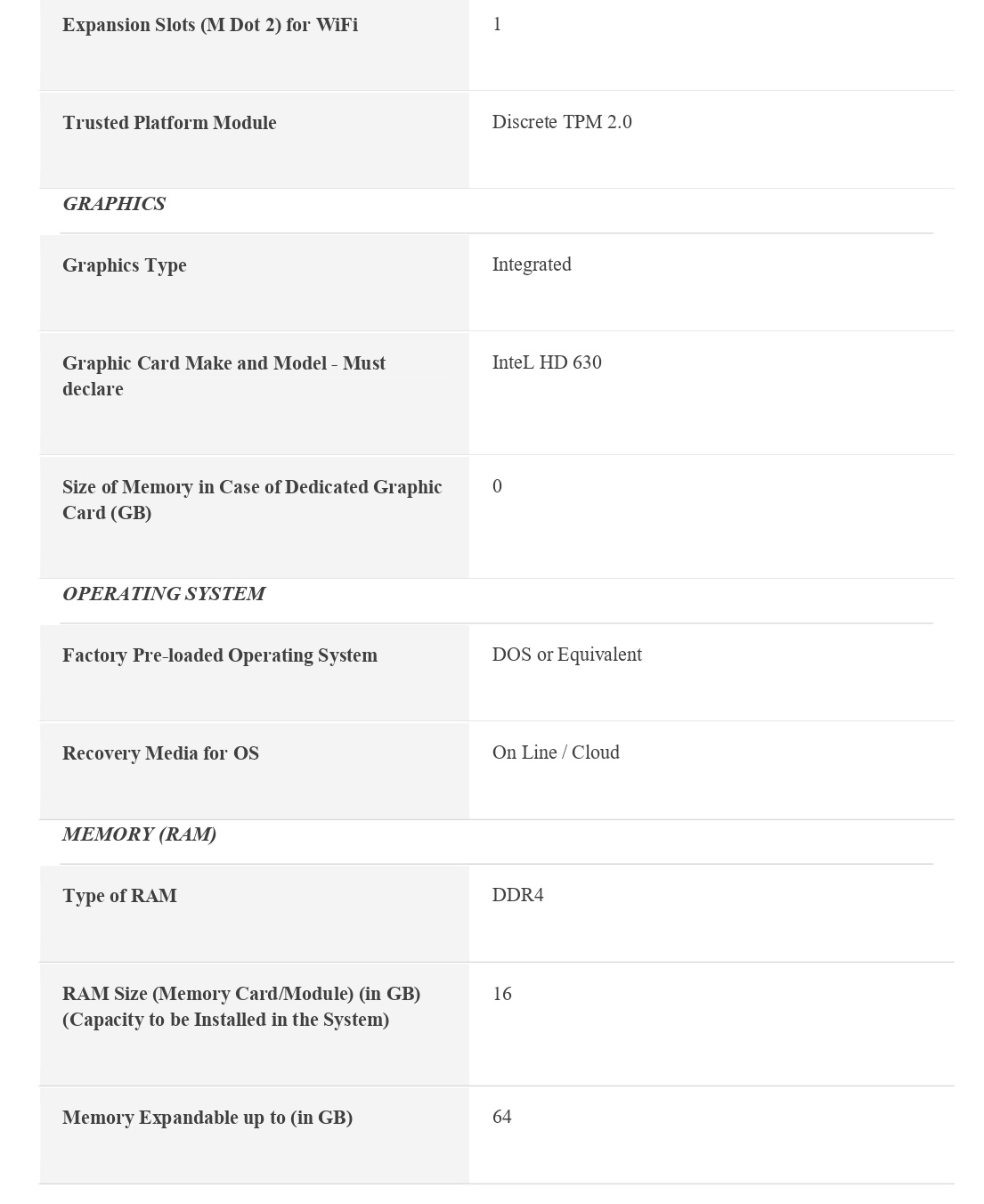Image resolution: width=984 pixels, height=1204 pixels.
Task: Click the Integrated graphics value
Action: pos(532,264)
